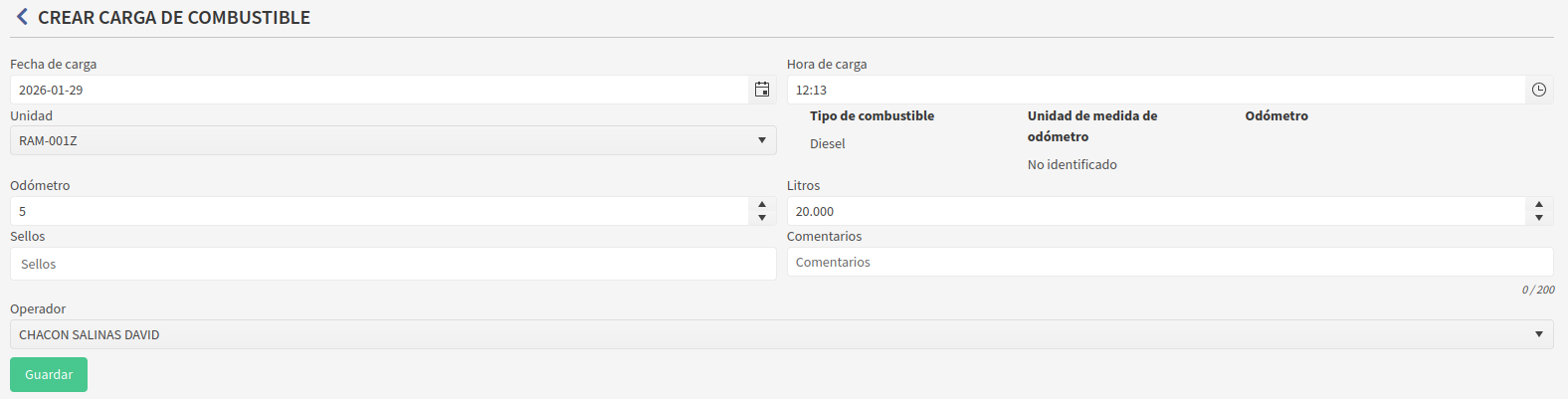
Task: Click inside the Litros field showing 20.000
Action: coord(1154,211)
